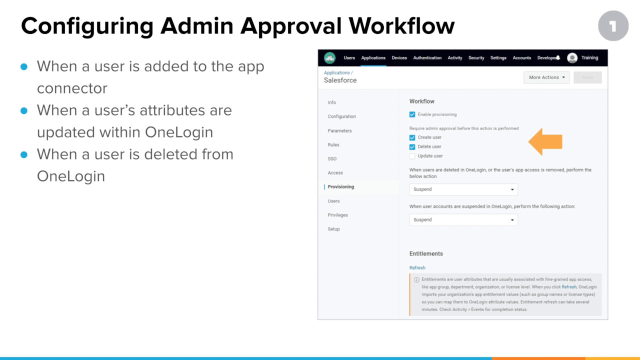Viewport: 640px width, 360px height.
Task: Expand the More Actions dropdown
Action: pyautogui.click(x=547, y=78)
